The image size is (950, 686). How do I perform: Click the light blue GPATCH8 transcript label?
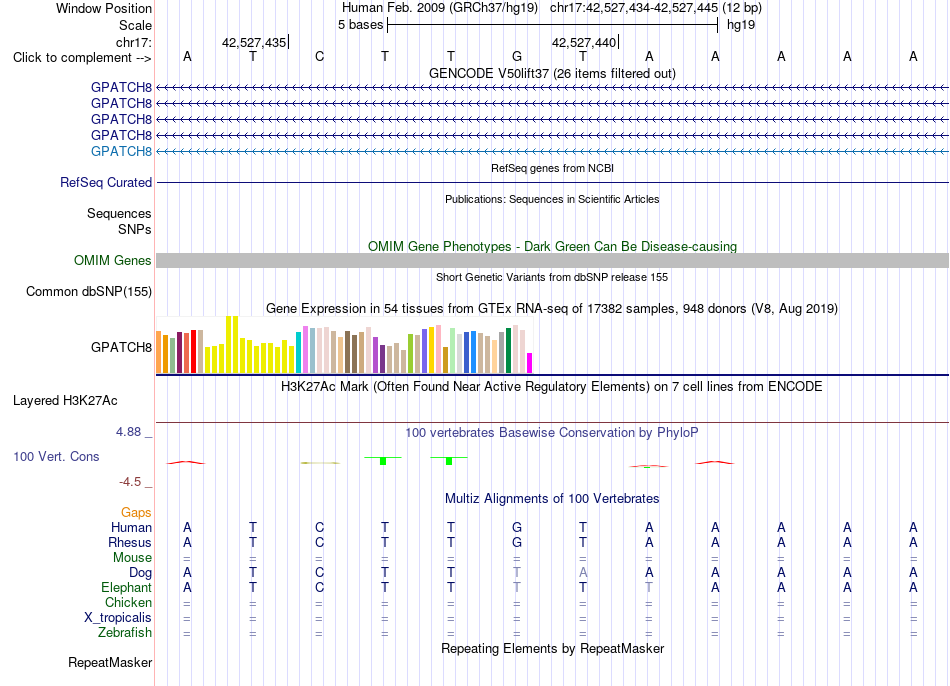pos(121,151)
